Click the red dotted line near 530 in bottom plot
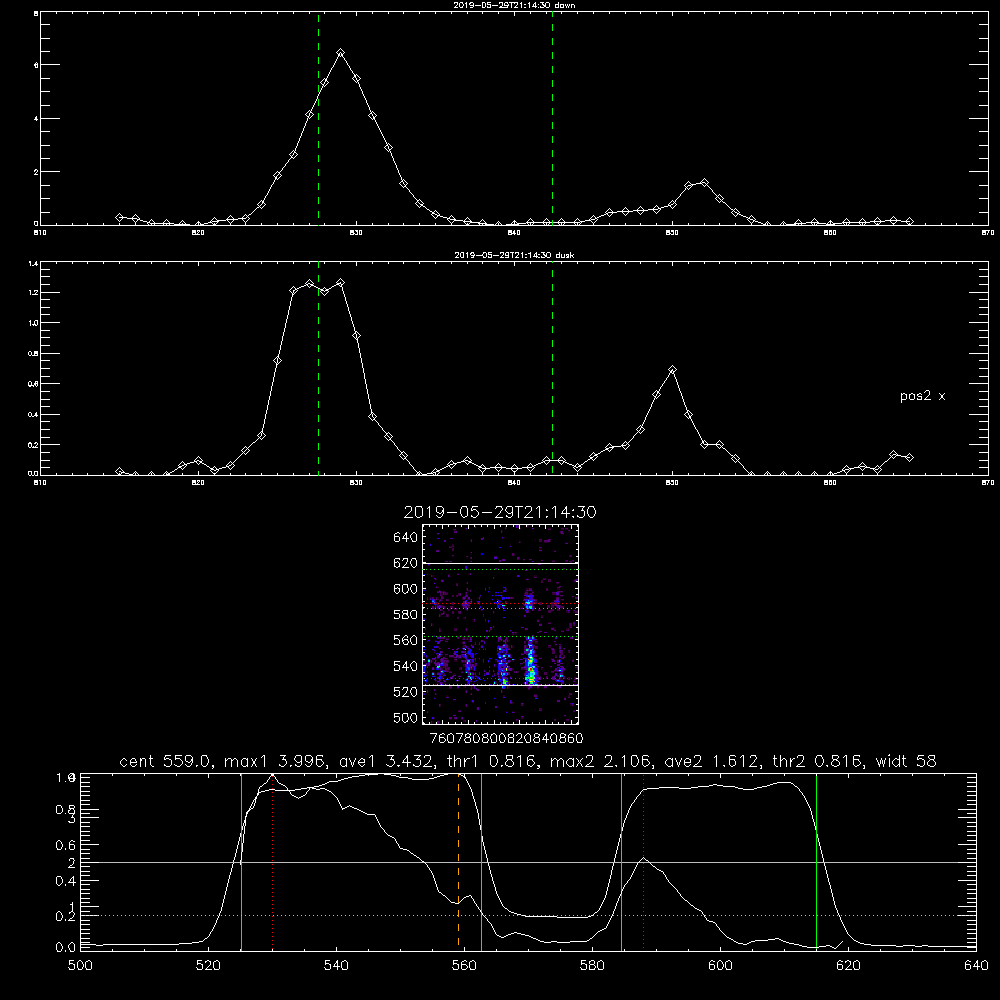 tap(273, 861)
